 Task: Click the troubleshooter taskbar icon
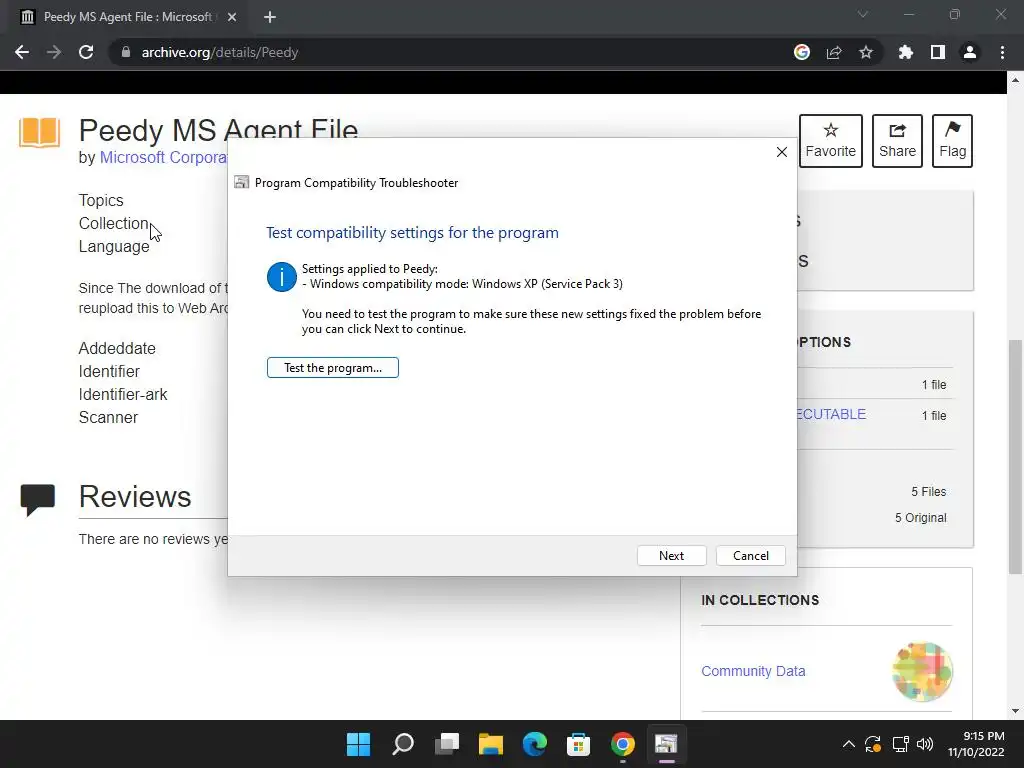click(x=666, y=744)
